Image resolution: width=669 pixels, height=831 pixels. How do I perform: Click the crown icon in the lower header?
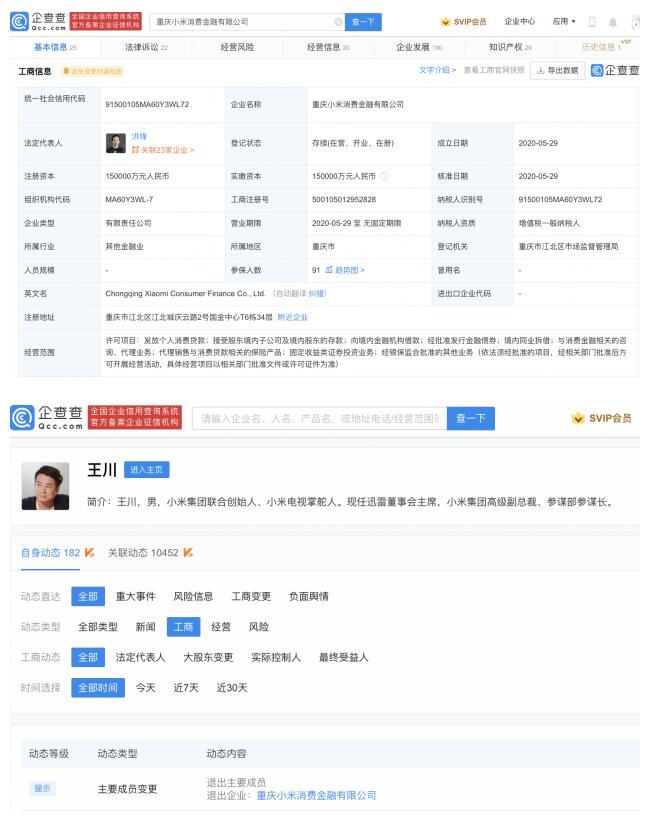pyautogui.click(x=578, y=418)
